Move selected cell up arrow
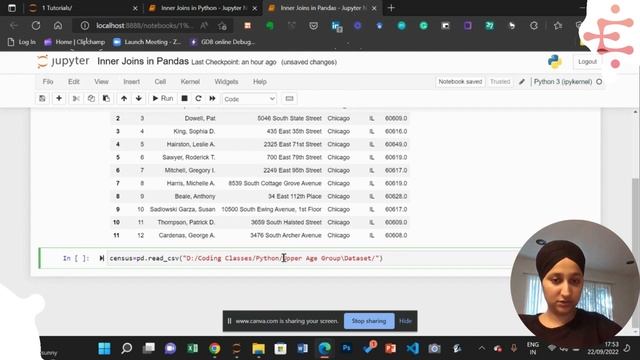Viewport: 640px width, 360px height. point(124,98)
